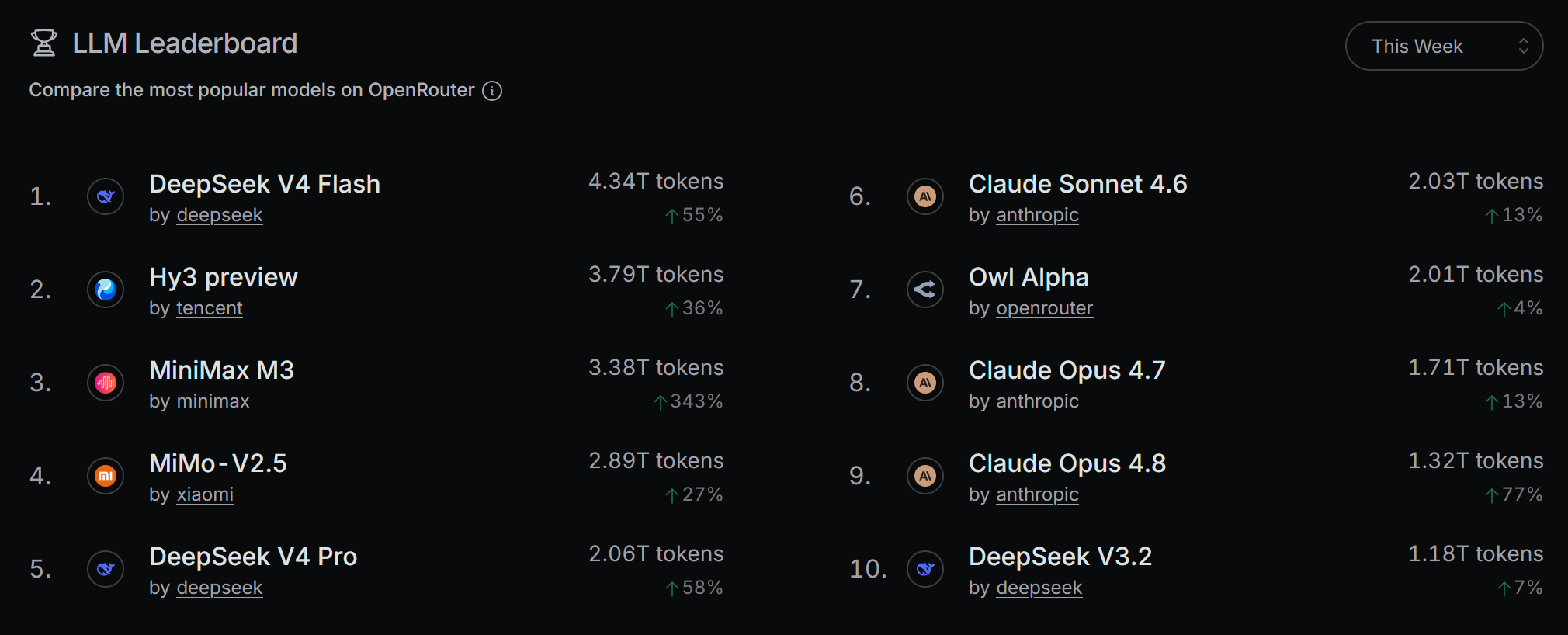Open the DeepSeek V4 Pro model title

pos(253,557)
